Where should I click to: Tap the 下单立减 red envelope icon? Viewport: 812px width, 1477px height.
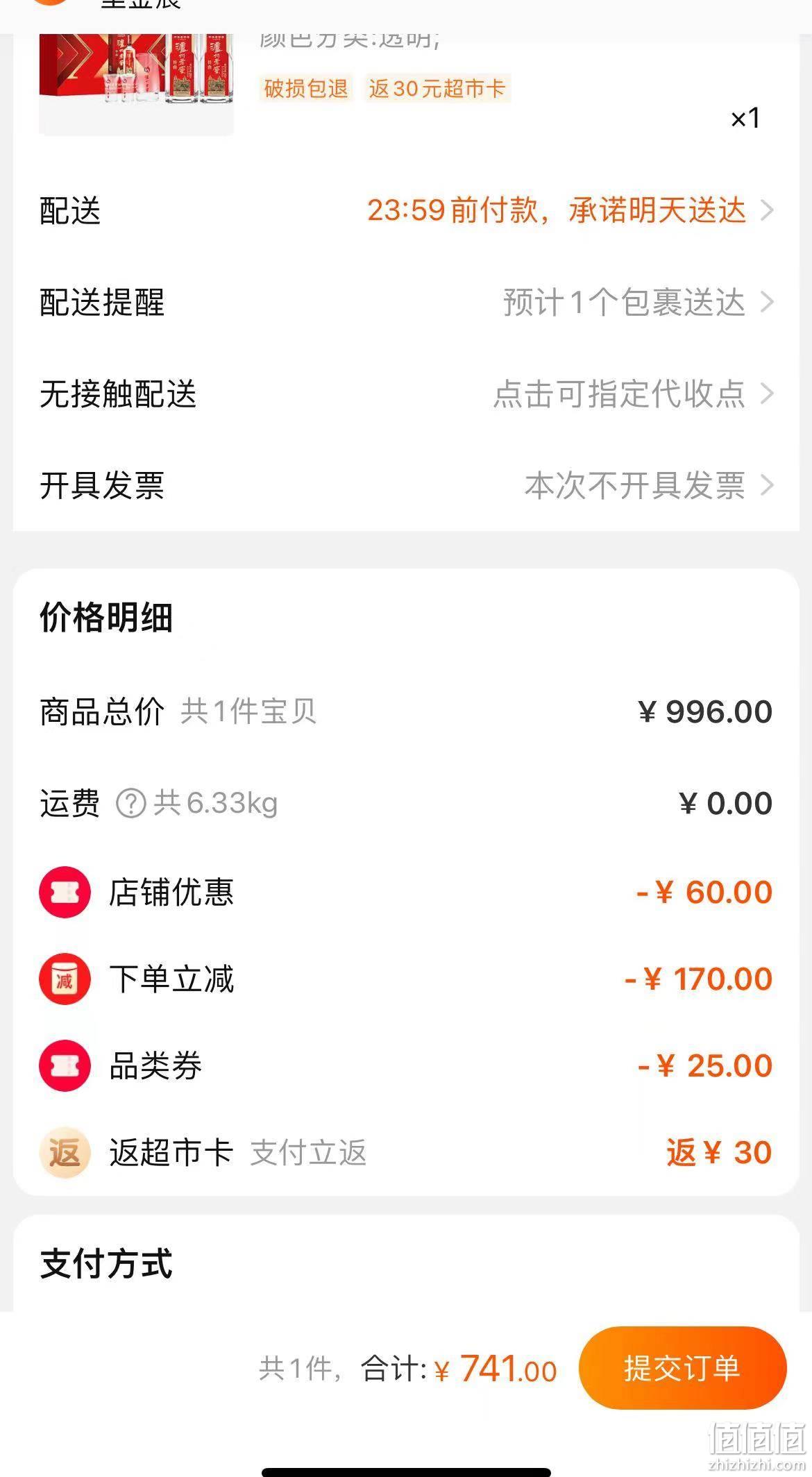click(x=65, y=979)
